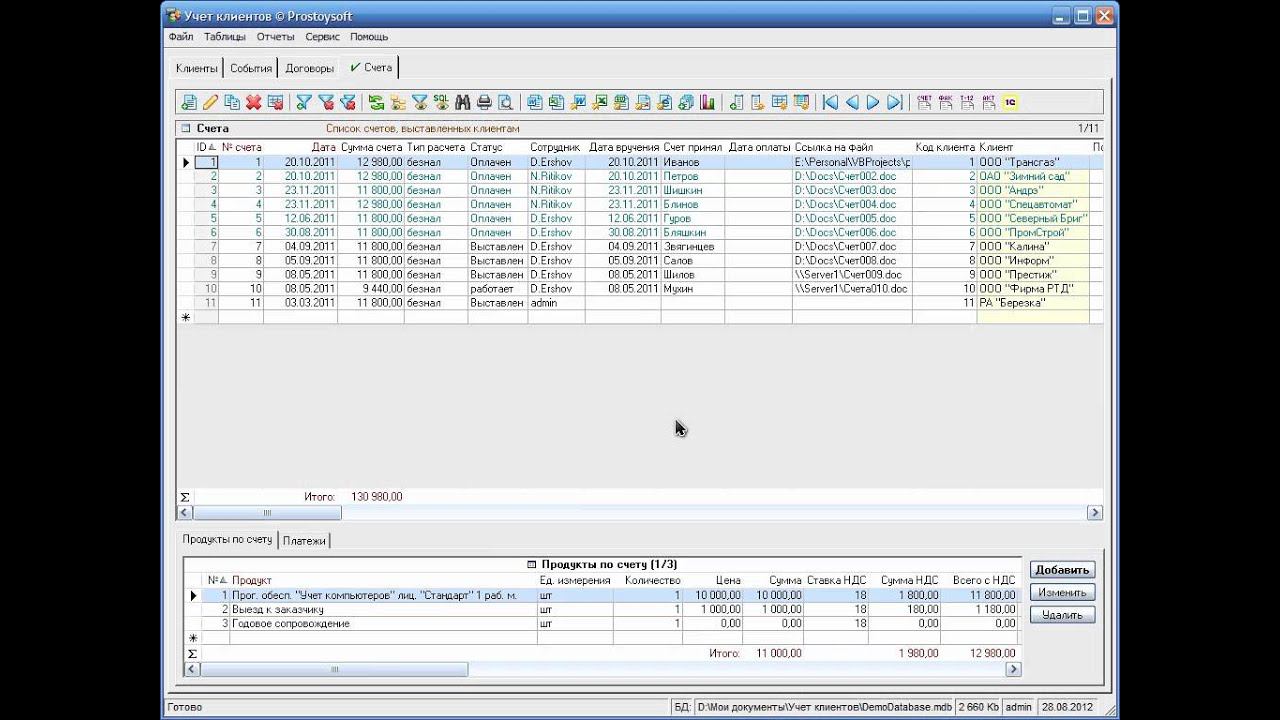Viewport: 1280px width, 720px height.
Task: Click the yellow 1C icon
Action: pos(1010,102)
